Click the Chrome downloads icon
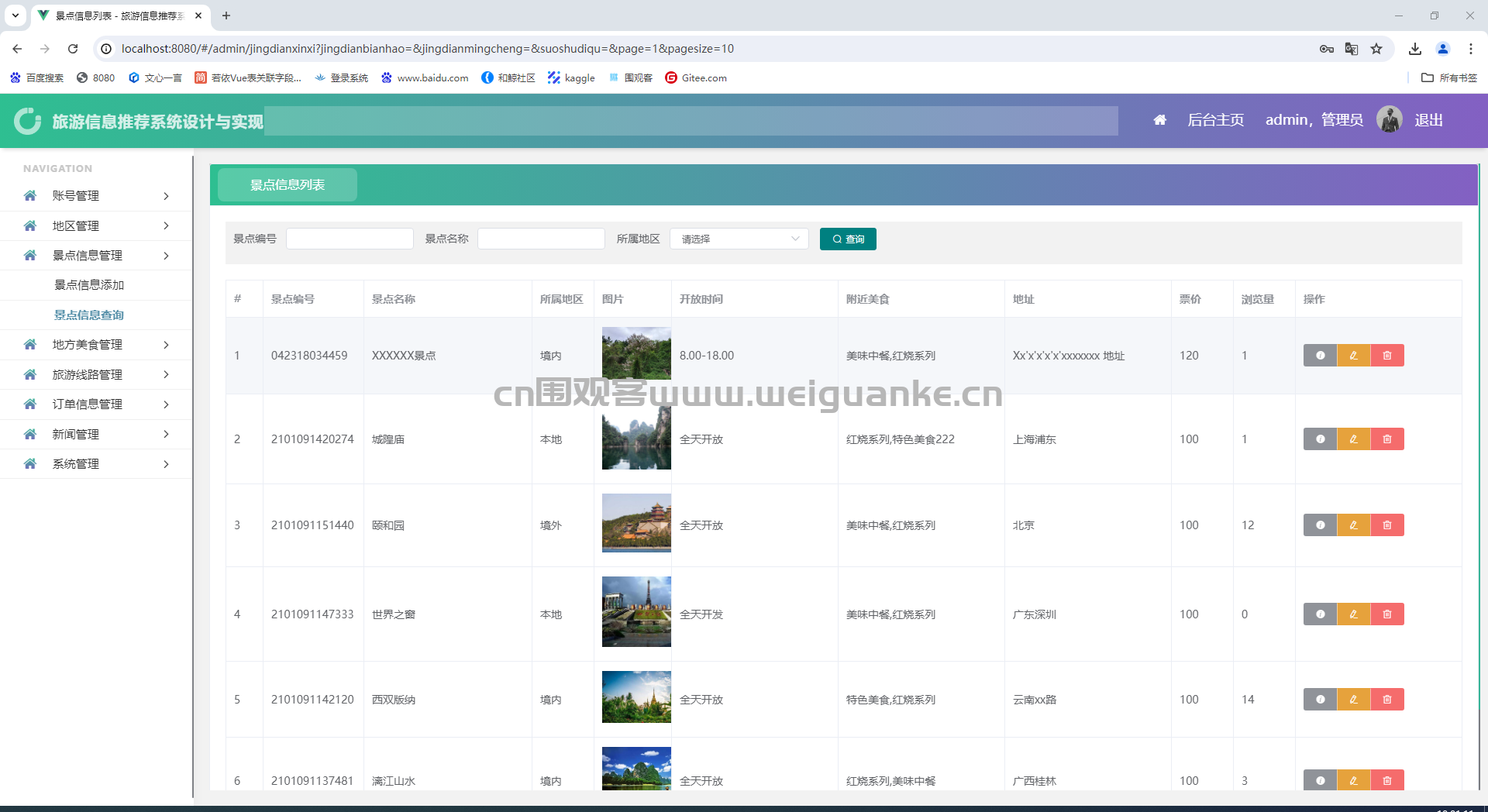The height and width of the screenshot is (812, 1488). pos(1415,49)
